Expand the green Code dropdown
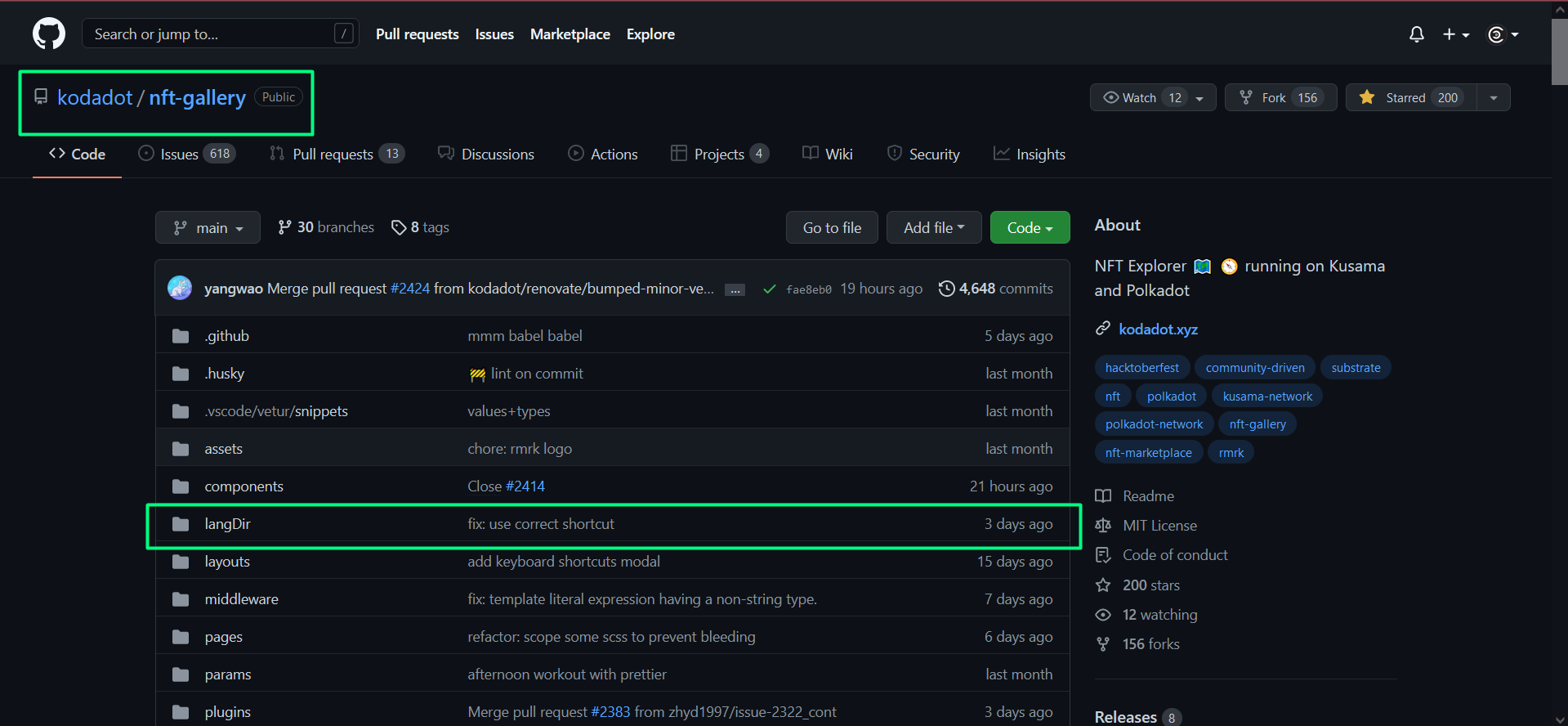The height and width of the screenshot is (726, 1568). [1030, 228]
